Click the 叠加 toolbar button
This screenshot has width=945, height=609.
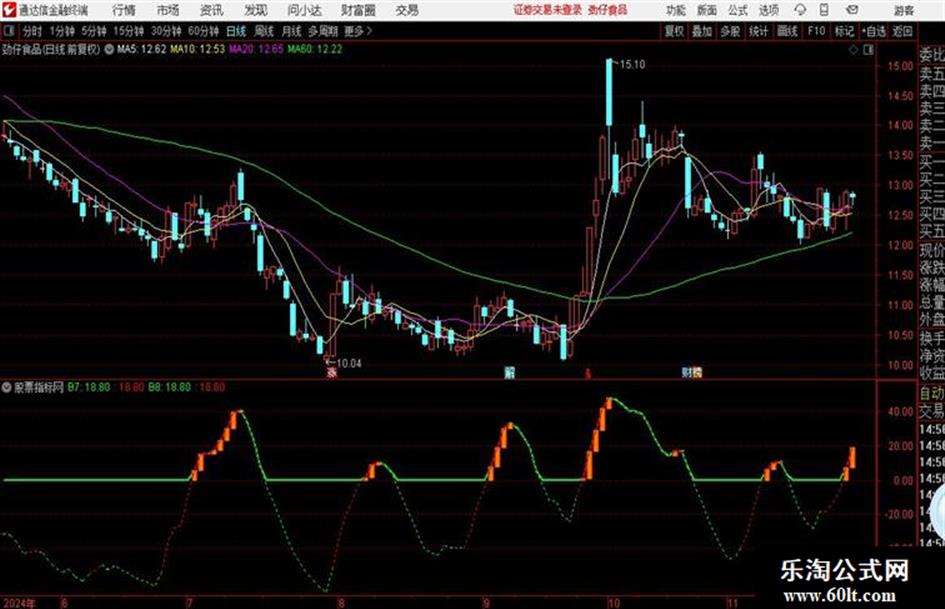[x=702, y=31]
